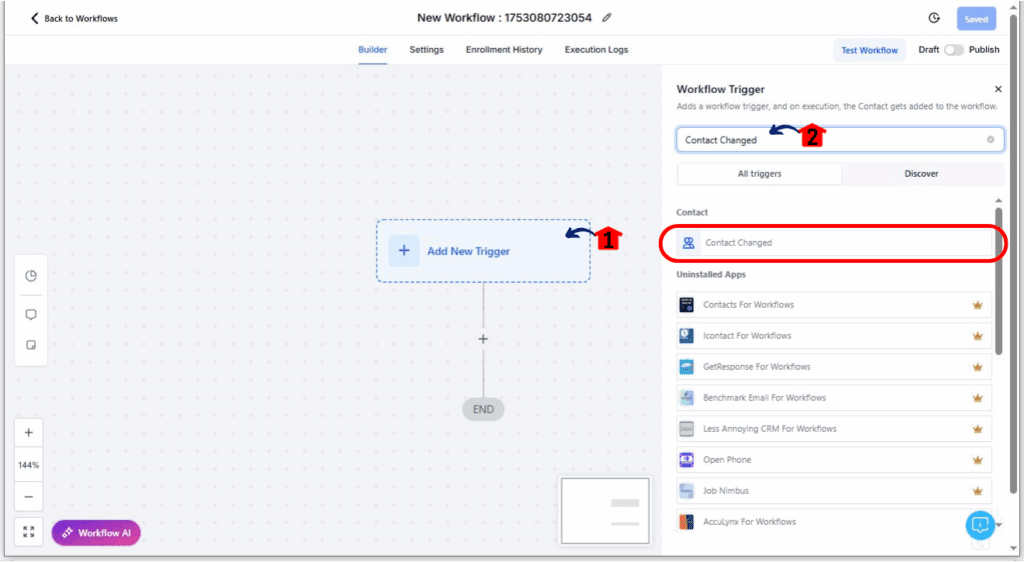The image size is (1024, 562).
Task: Open the Settings tab
Action: pyautogui.click(x=426, y=50)
